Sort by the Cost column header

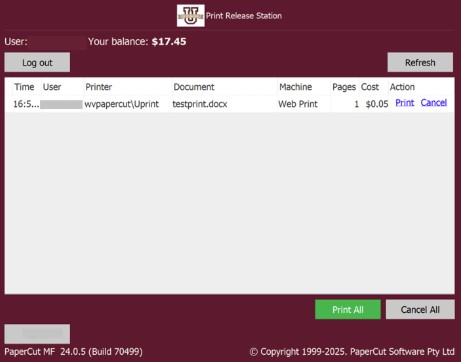point(370,87)
